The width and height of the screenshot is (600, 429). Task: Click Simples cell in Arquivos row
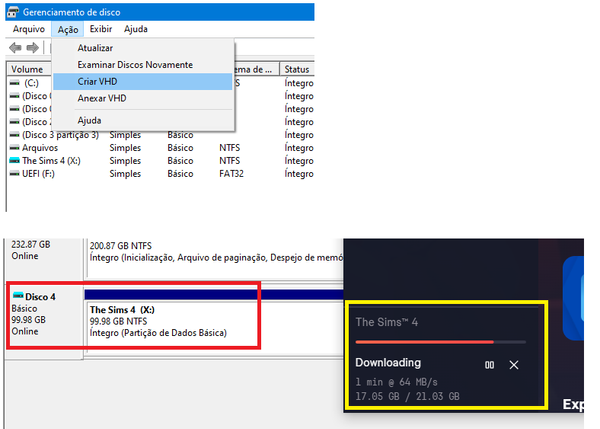tap(125, 148)
